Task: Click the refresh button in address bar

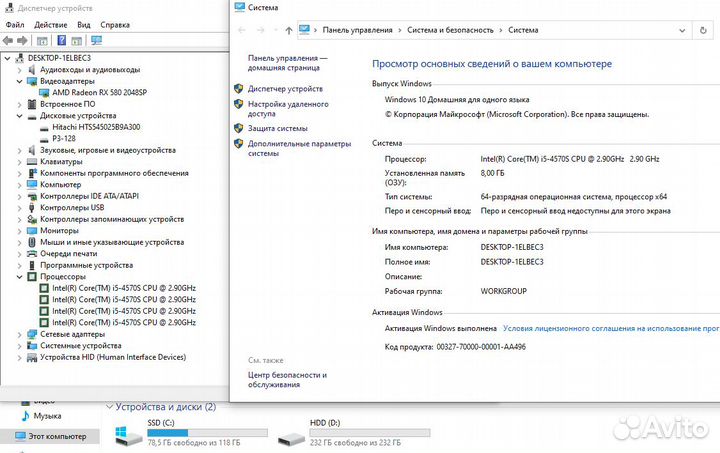Action: coord(703,30)
